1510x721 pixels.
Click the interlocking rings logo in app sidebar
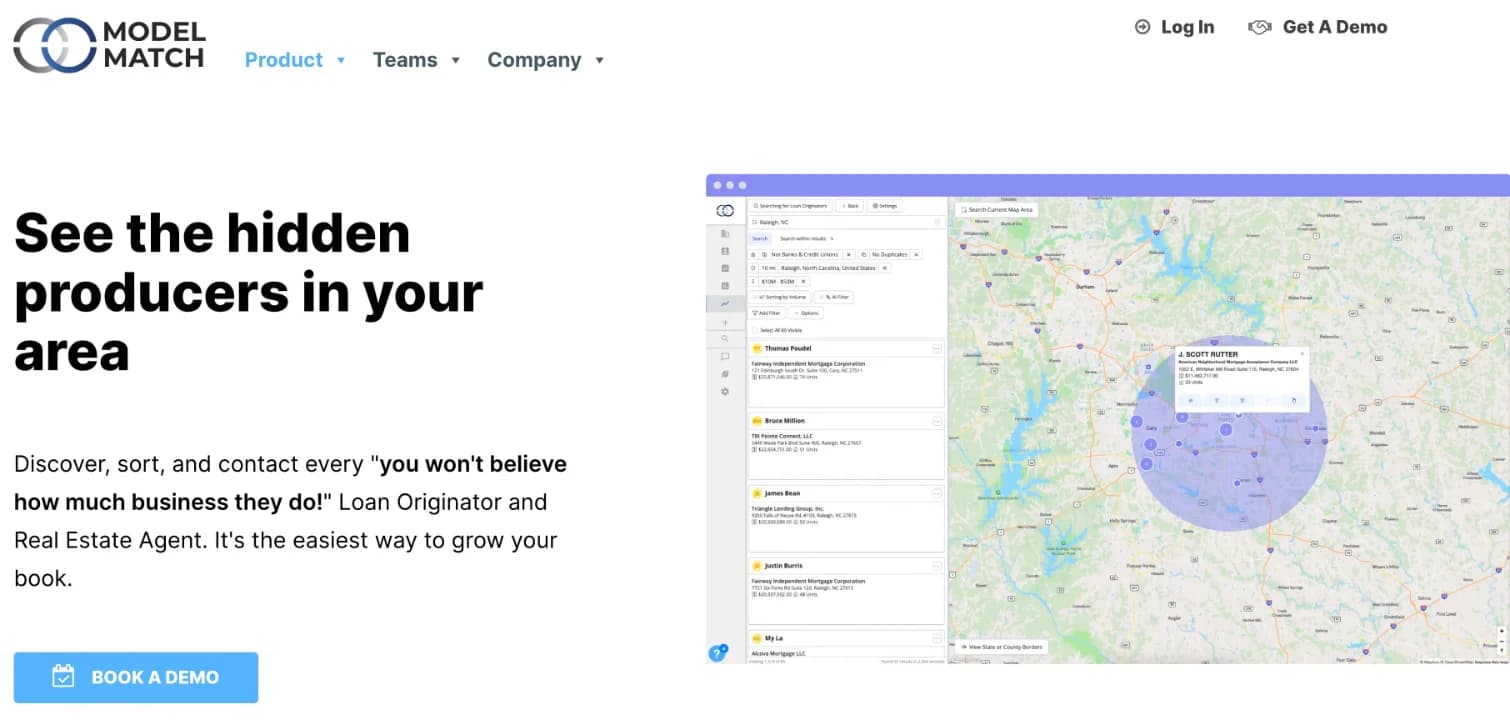pyautogui.click(x=726, y=211)
